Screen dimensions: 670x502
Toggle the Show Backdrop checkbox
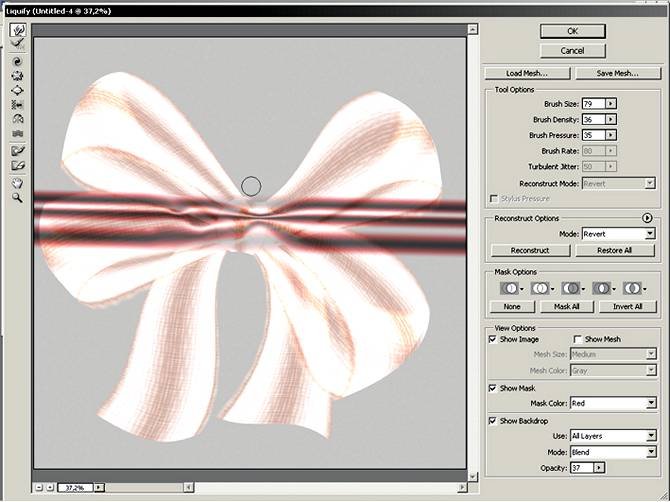(x=492, y=420)
